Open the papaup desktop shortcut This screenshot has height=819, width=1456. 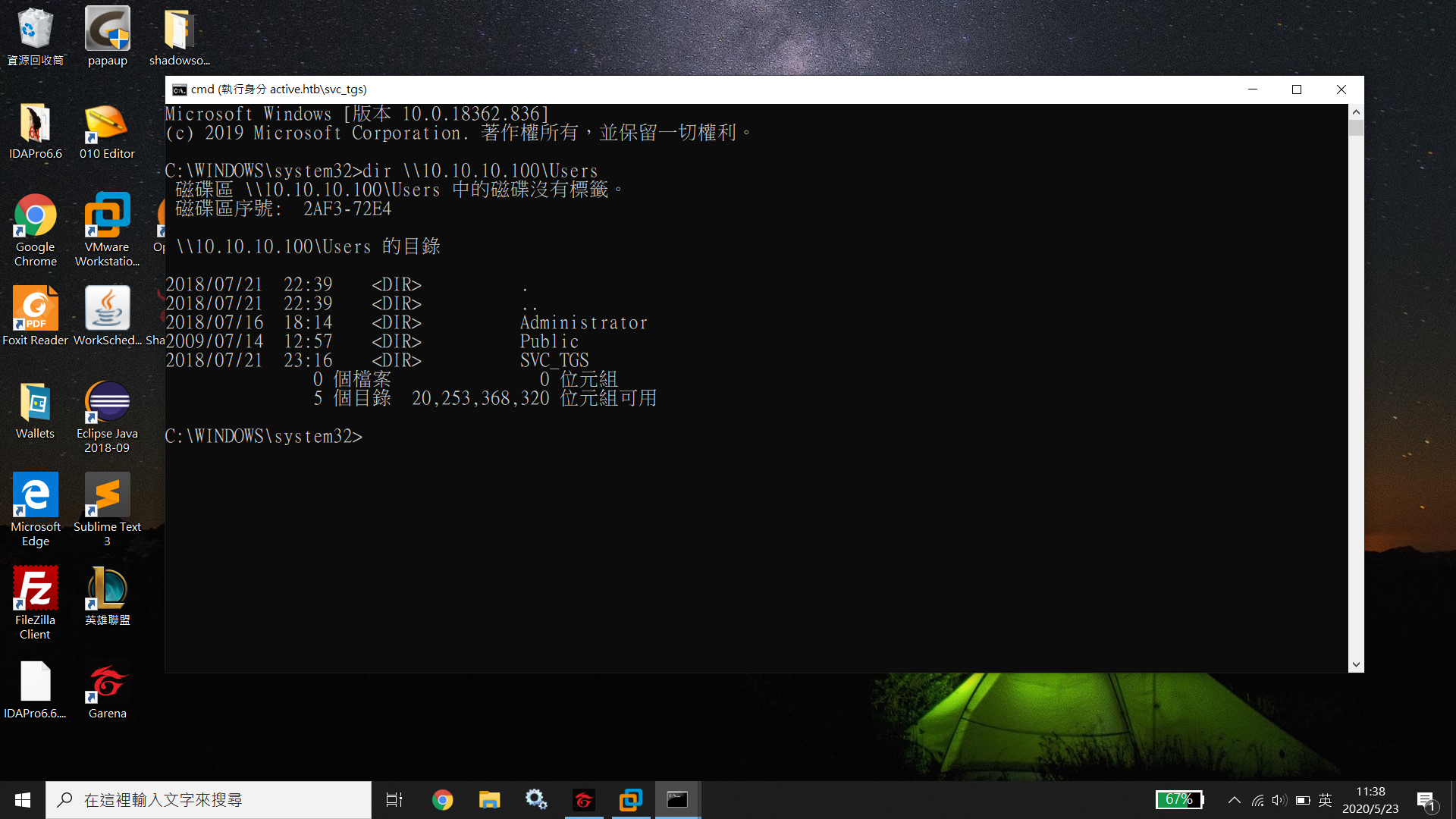tap(107, 36)
